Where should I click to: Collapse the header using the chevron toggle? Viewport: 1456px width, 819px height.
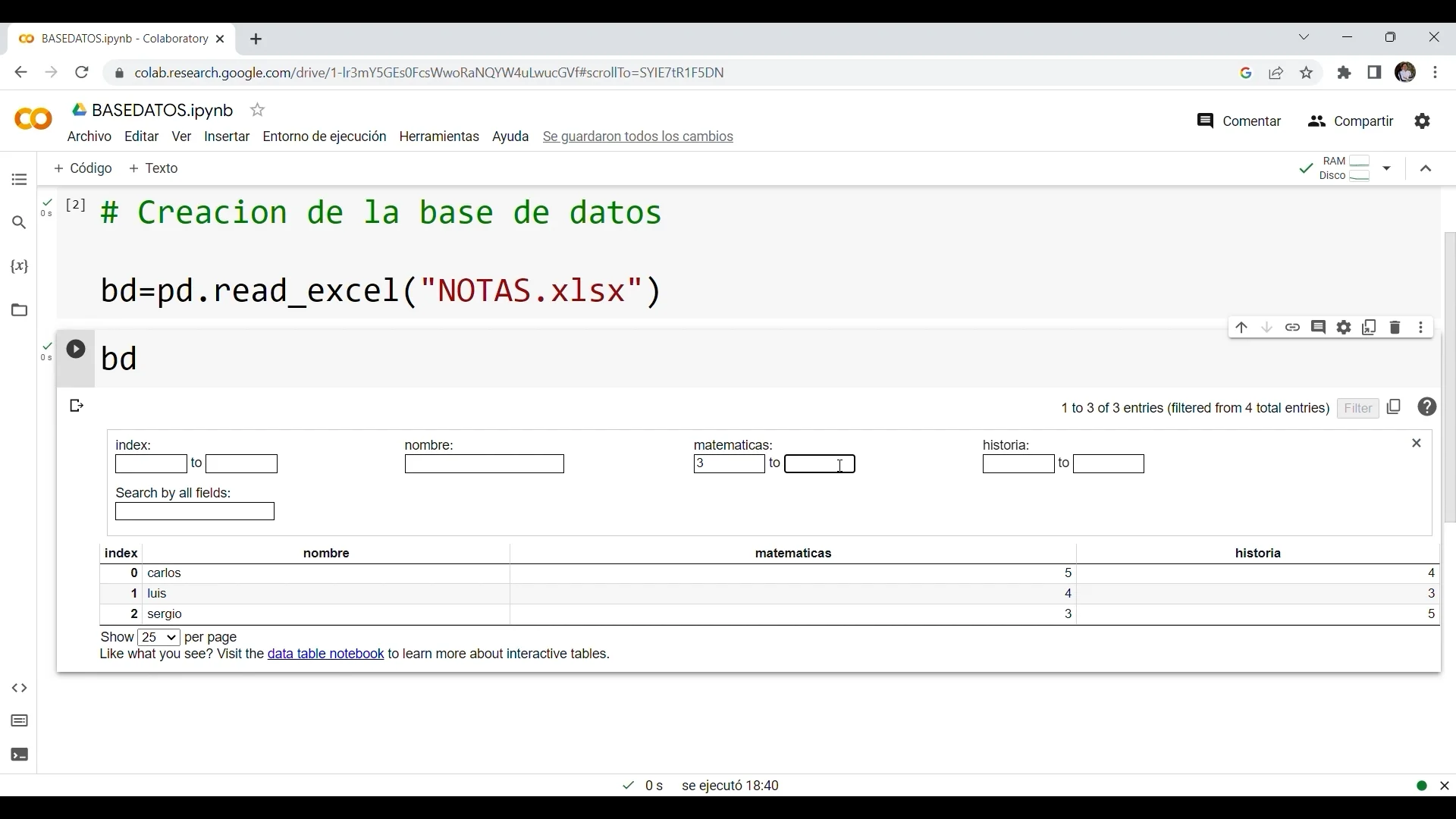(x=1426, y=169)
